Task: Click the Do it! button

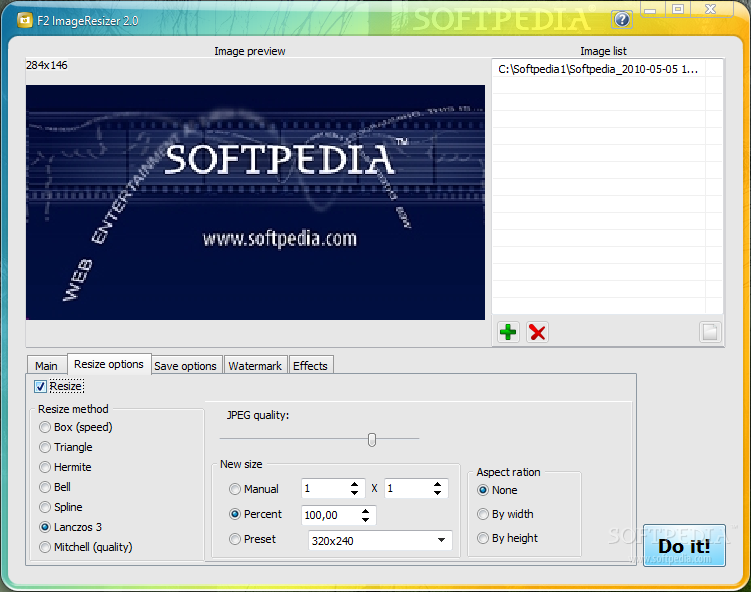Action: 684,546
